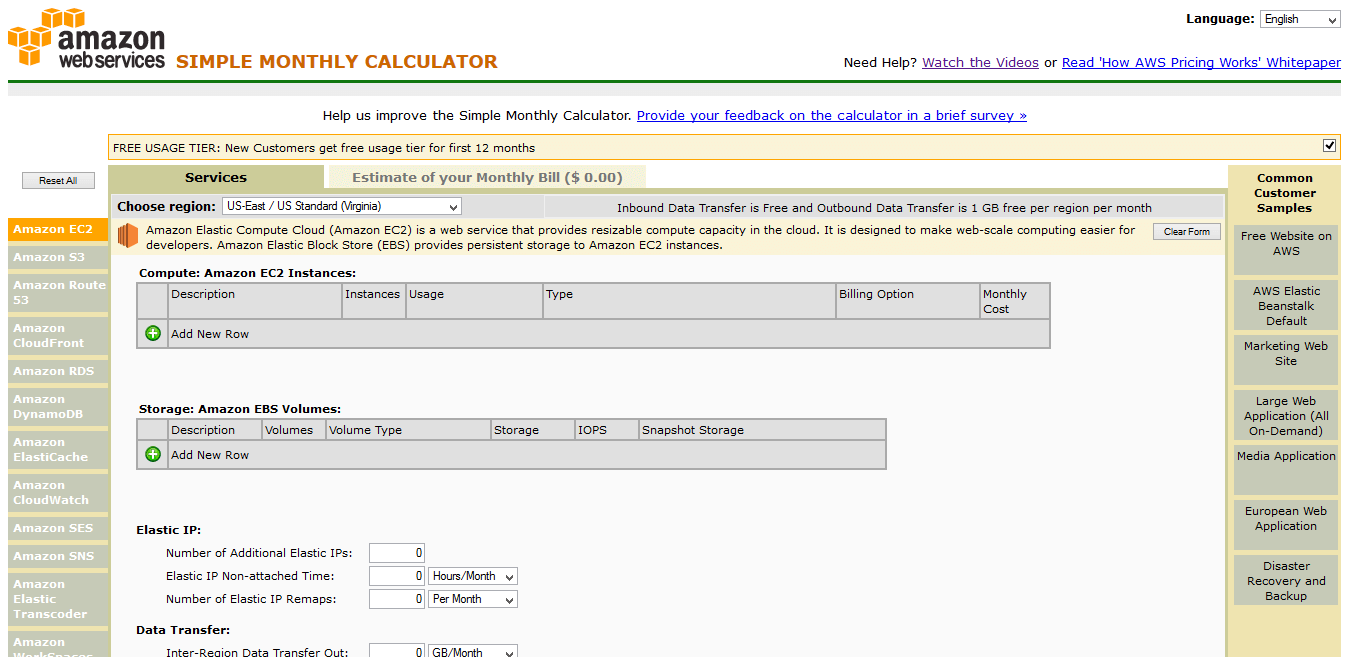The image size is (1349, 657).
Task: Click Add New Row text in EC2 Instances table
Action: 210,334
